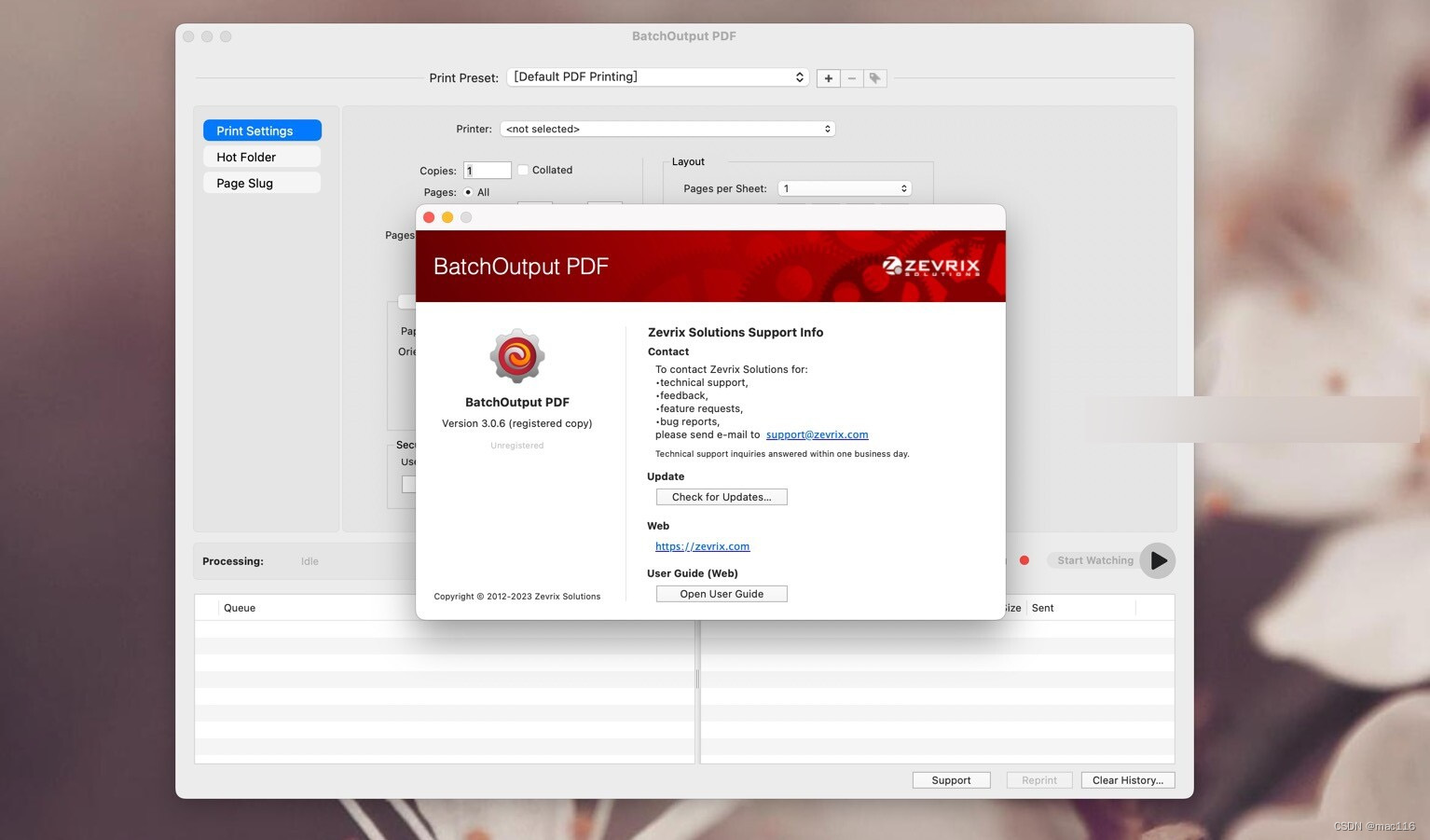Screen dimensions: 1430x840
Task: Click the BatchOutput PDF banner title
Action: pyautogui.click(x=521, y=267)
